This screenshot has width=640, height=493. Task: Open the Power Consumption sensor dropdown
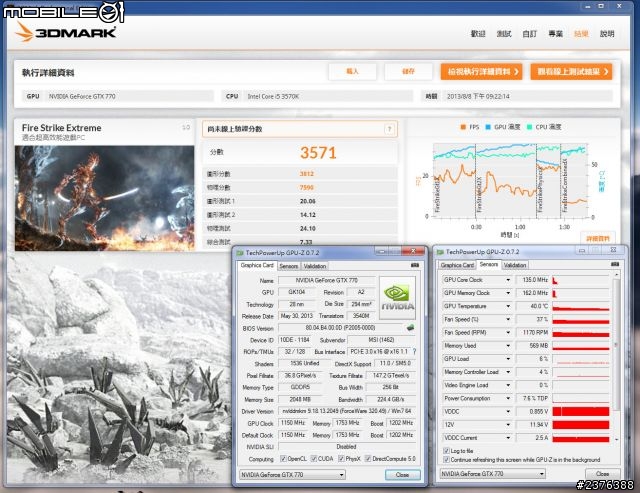[x=508, y=398]
